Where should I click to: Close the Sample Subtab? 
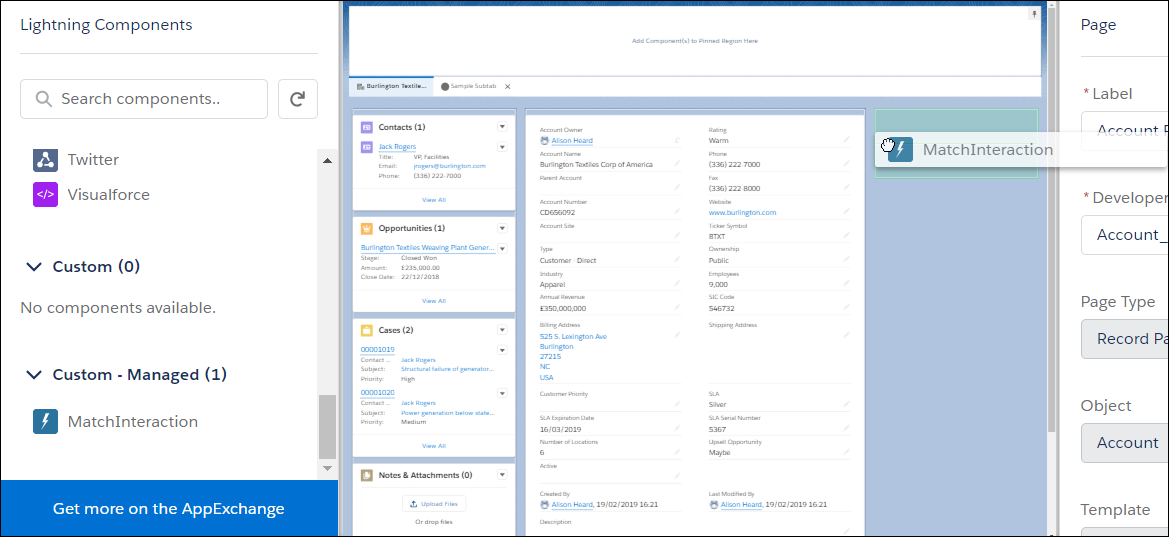point(508,87)
